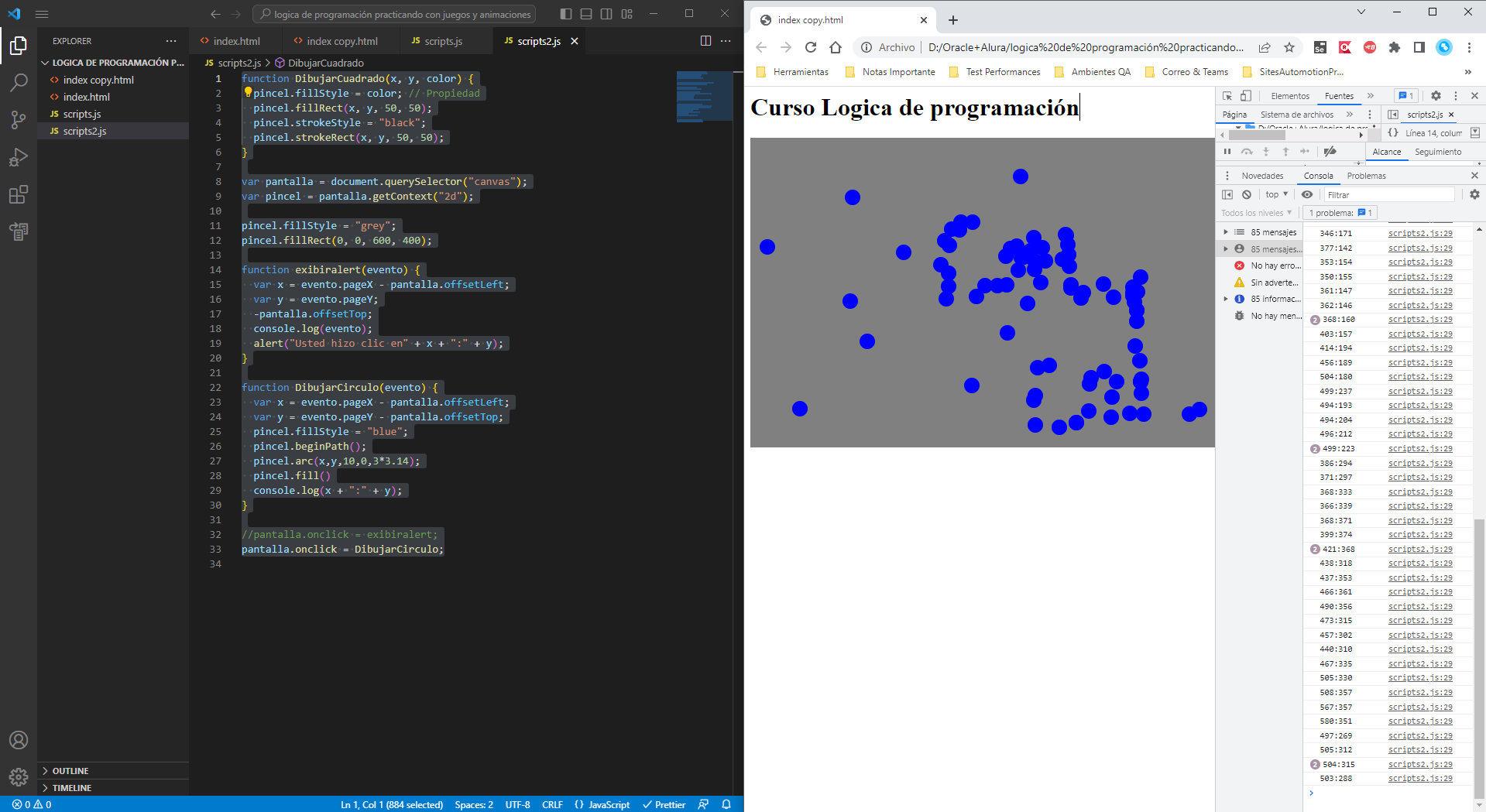Show hidden bookmarks with the chevron
Image resolution: width=1486 pixels, height=812 pixels.
[1468, 72]
